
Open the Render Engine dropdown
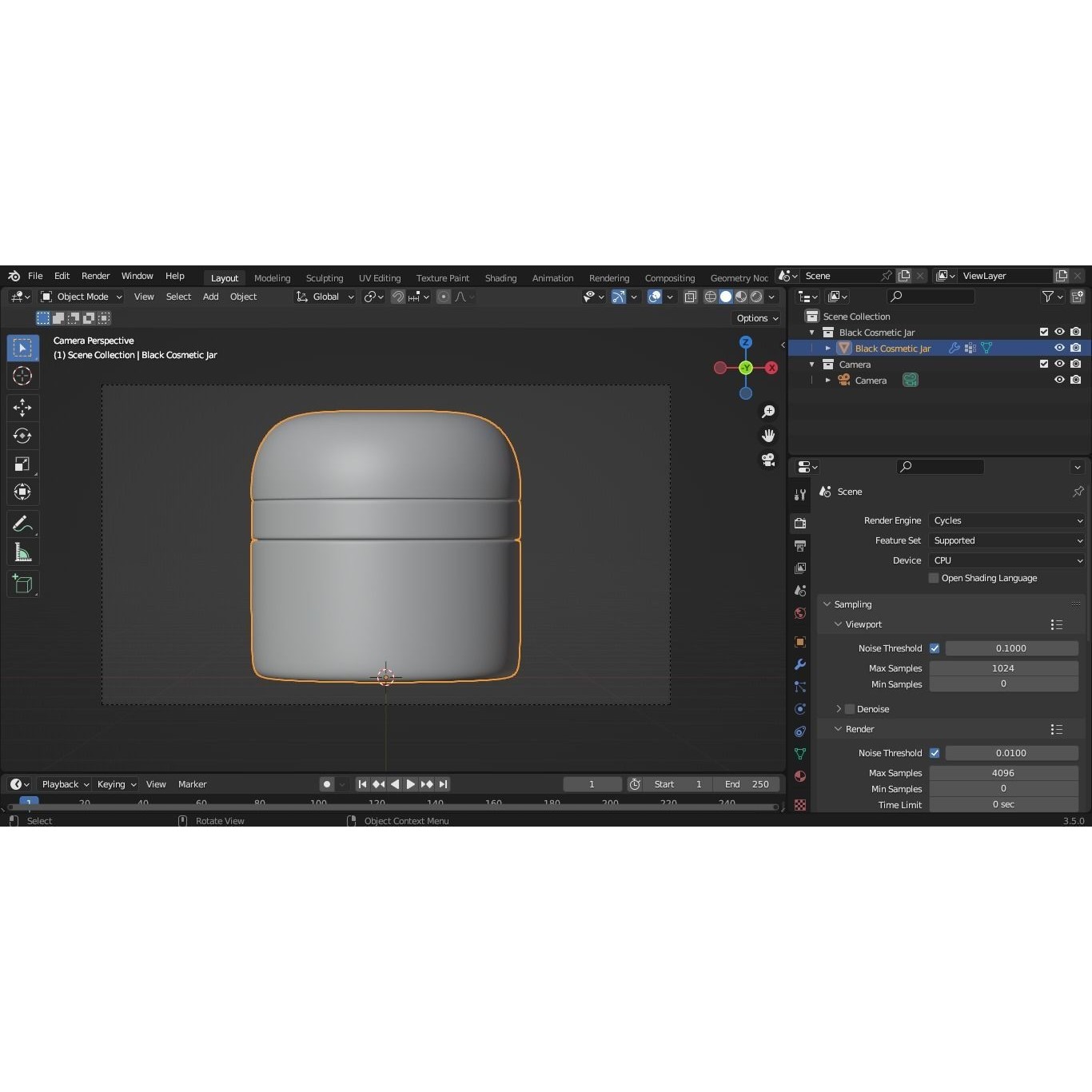[x=1006, y=520]
